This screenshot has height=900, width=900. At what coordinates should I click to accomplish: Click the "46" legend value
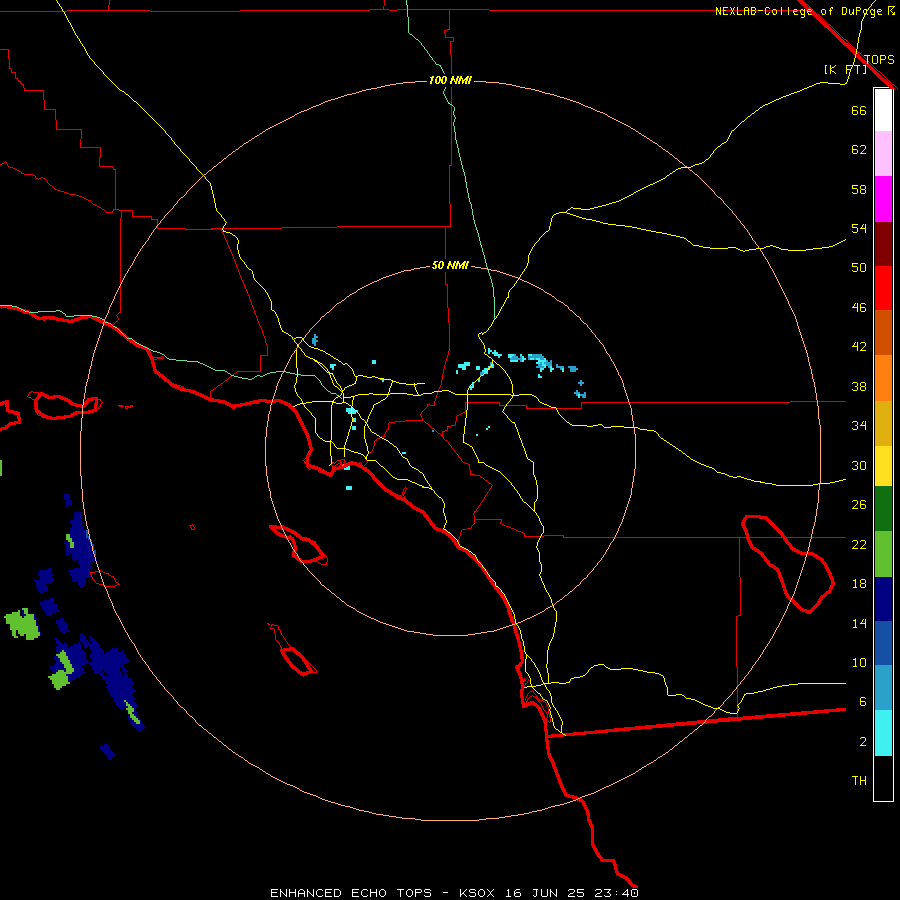point(859,308)
